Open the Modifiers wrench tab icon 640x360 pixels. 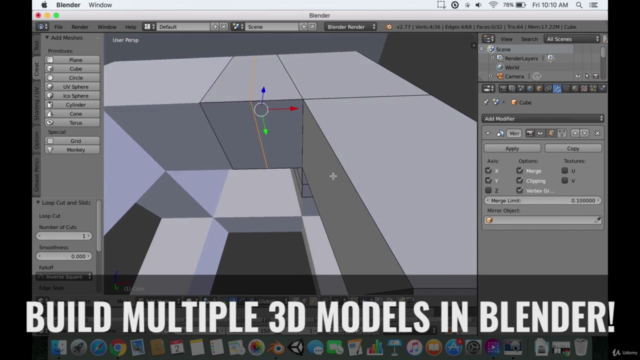[x=557, y=89]
